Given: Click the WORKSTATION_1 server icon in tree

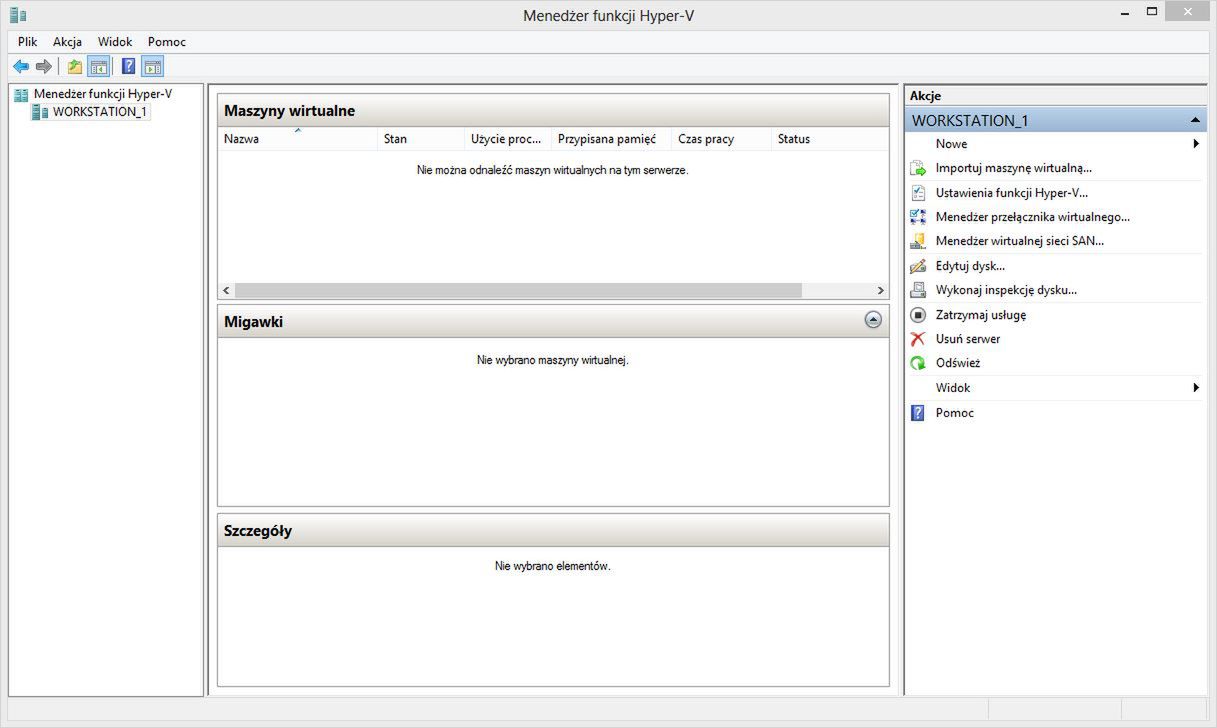Looking at the screenshot, I should tap(40, 112).
